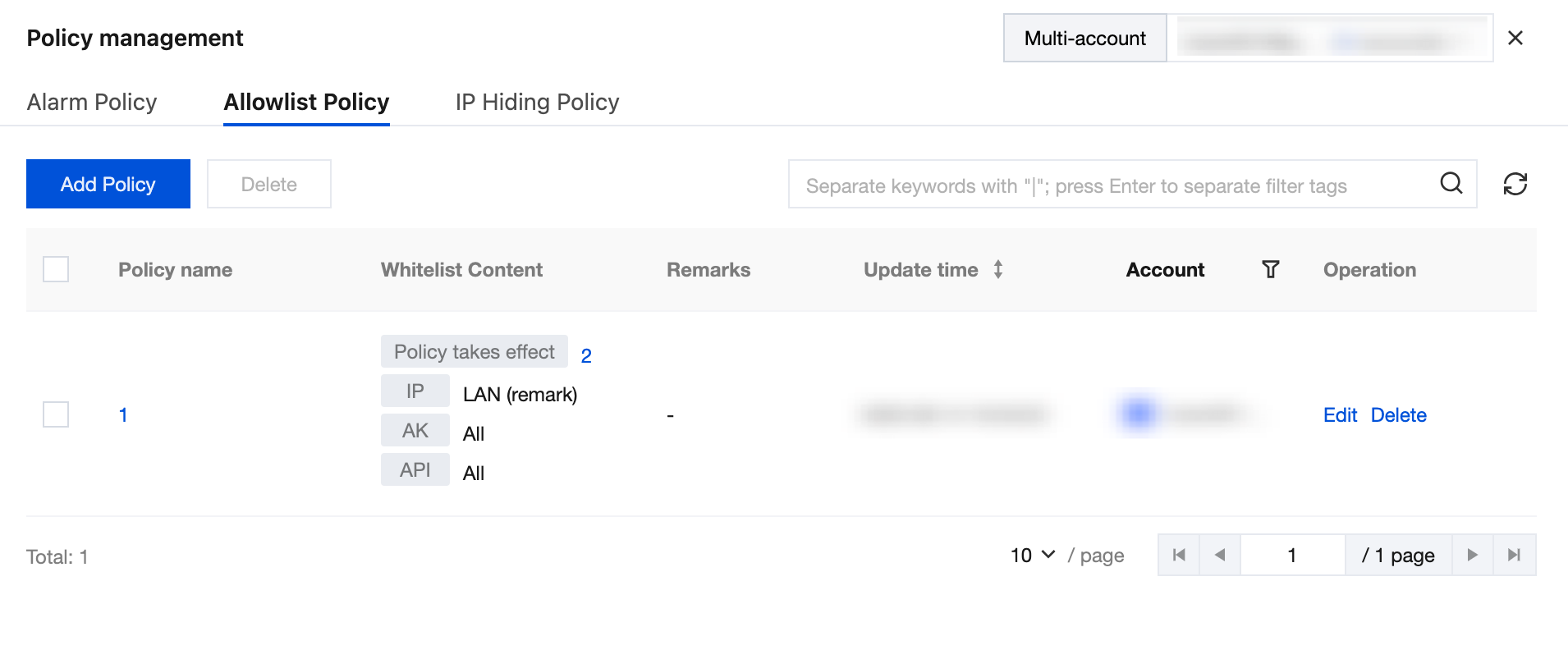Screen dimensions: 1568x668
Task: Sort by Update time
Action: coord(997,270)
